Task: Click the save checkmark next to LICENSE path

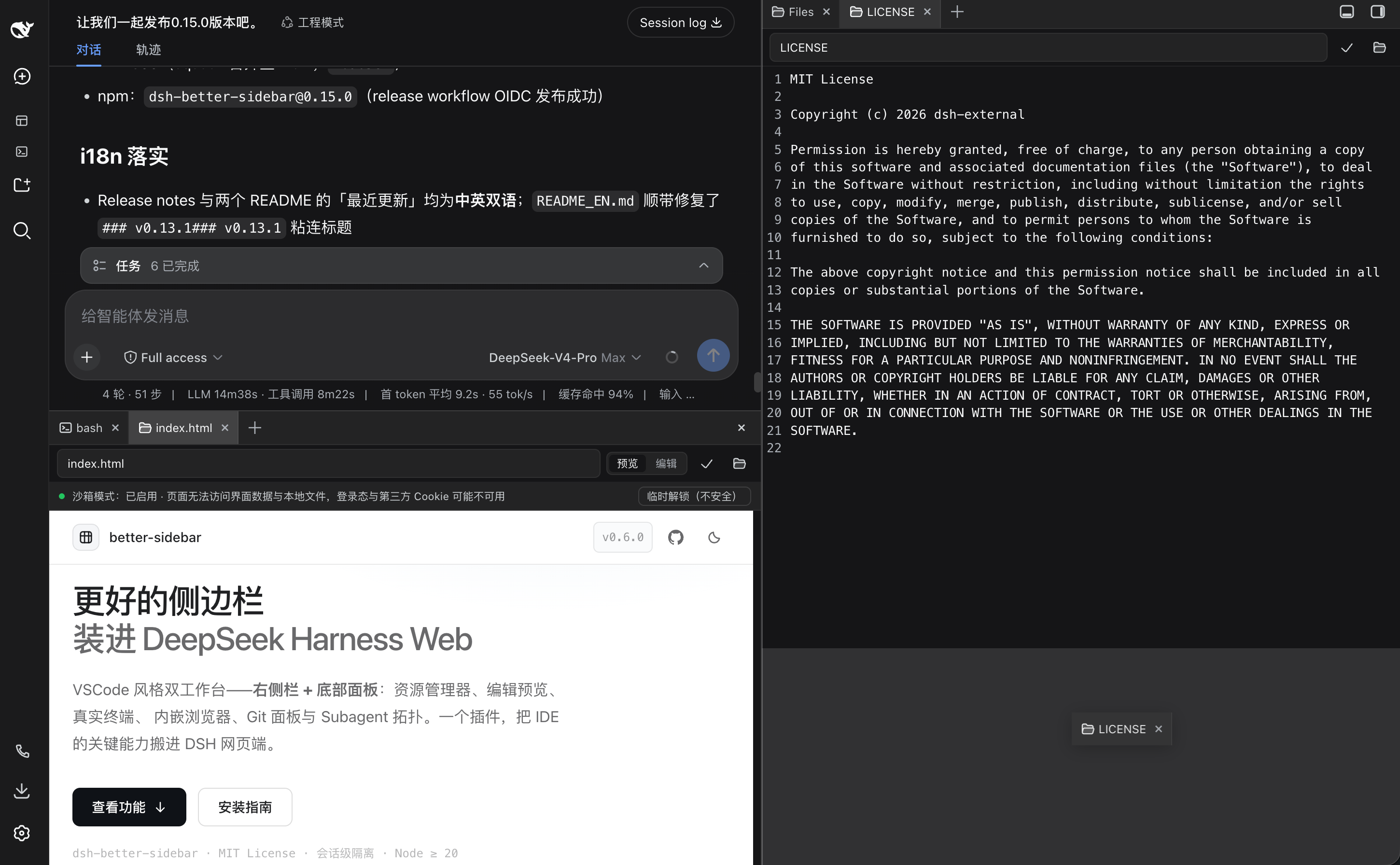Action: click(x=1347, y=47)
